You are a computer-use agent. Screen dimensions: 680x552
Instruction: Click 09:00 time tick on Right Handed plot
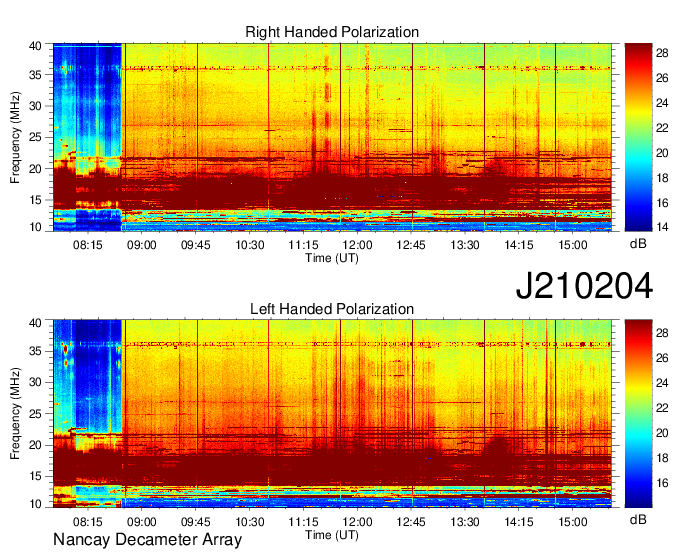click(141, 245)
